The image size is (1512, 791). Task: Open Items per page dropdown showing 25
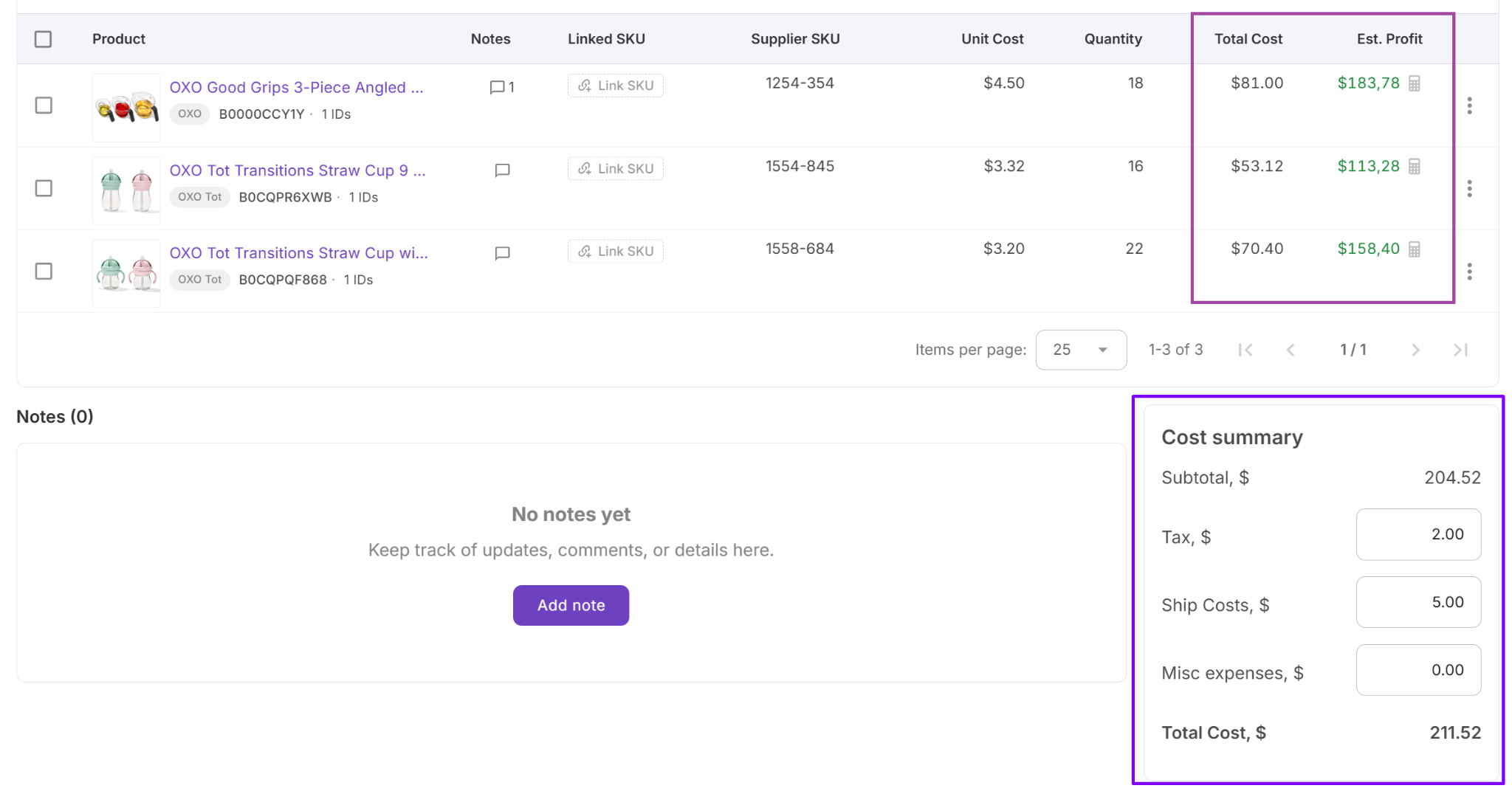click(1081, 350)
